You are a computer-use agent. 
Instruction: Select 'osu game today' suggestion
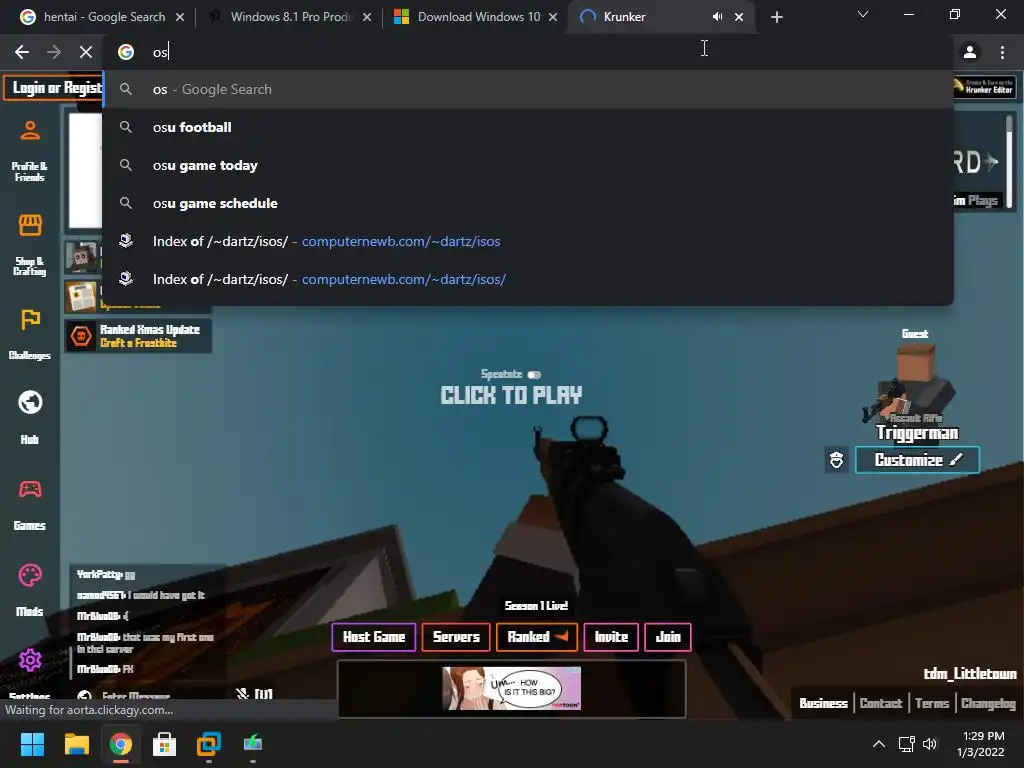528,165
